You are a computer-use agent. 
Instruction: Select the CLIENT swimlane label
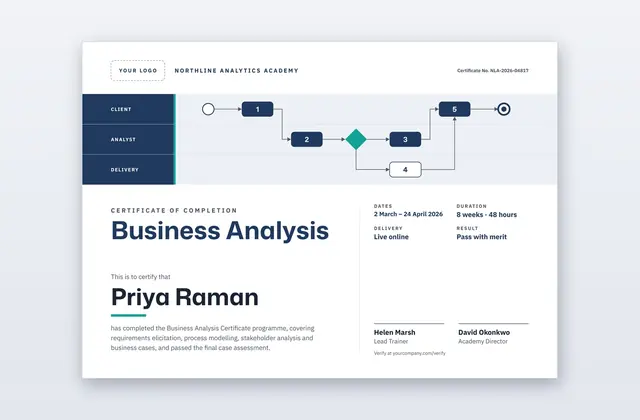point(121,109)
